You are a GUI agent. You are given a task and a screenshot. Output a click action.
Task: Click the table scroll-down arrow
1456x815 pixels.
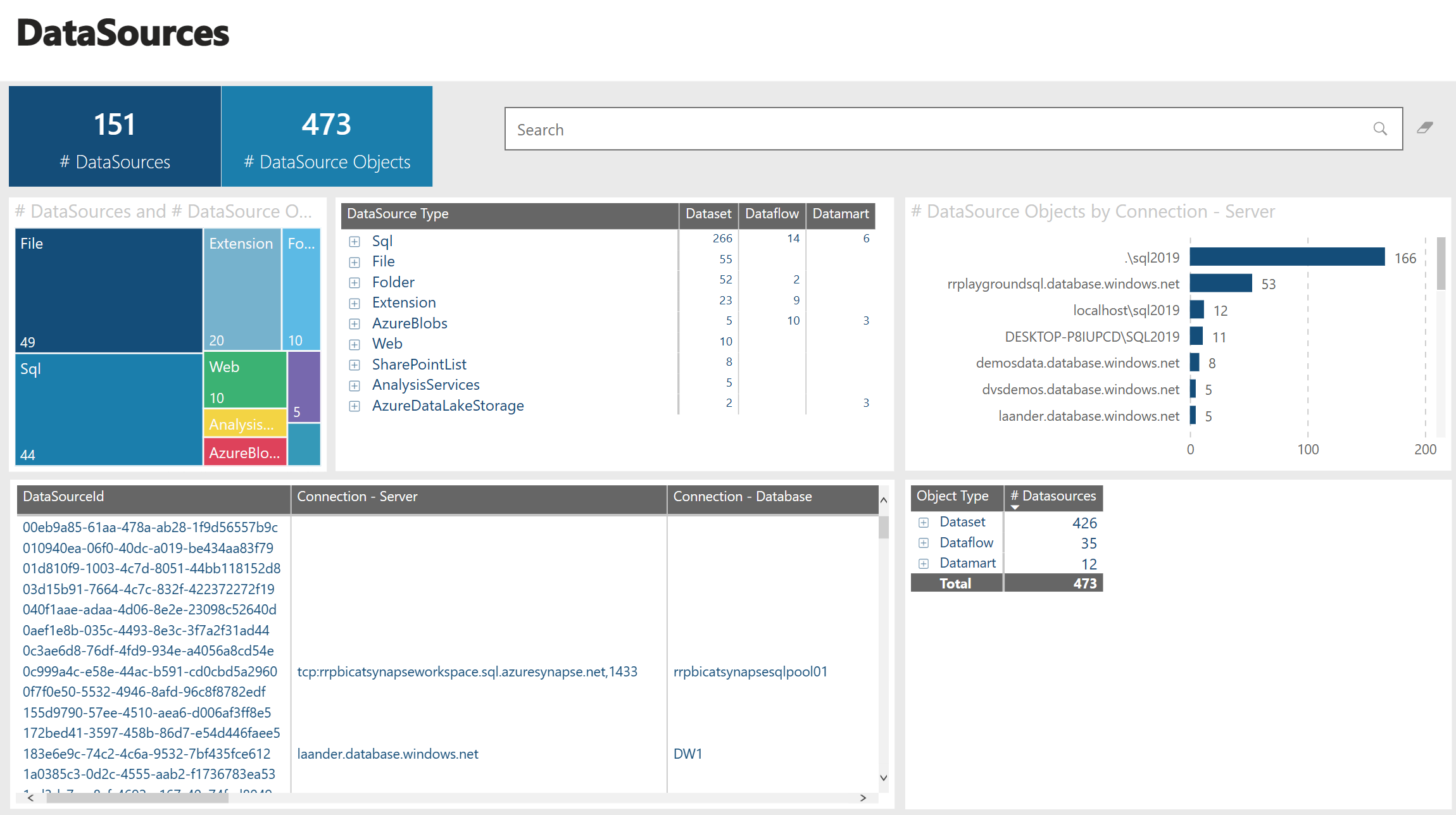coord(884,778)
